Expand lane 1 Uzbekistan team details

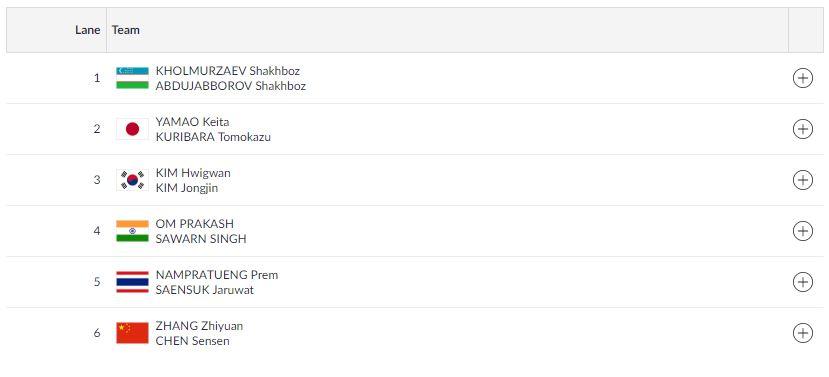pos(803,78)
